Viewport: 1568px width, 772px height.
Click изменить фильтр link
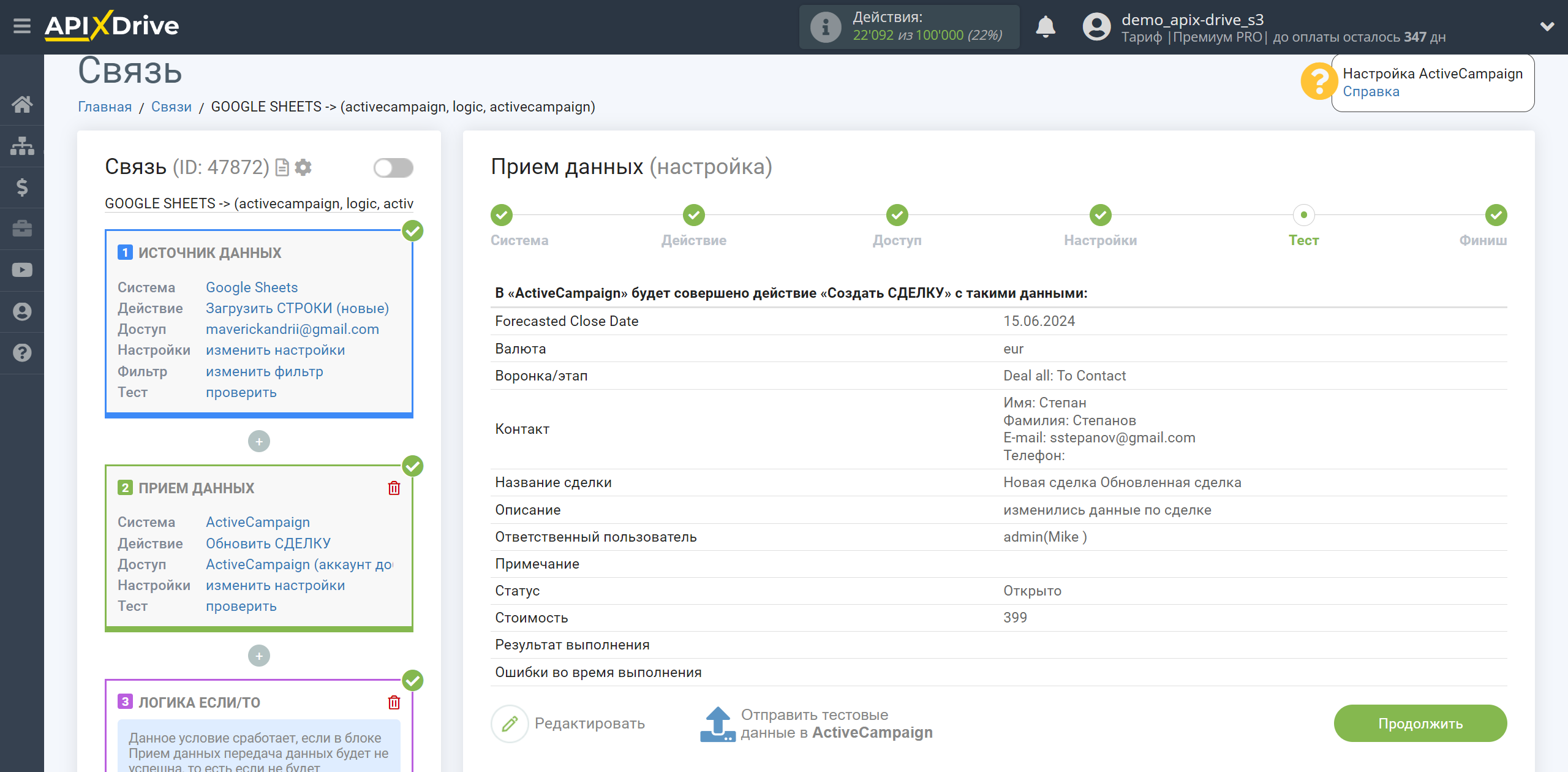click(264, 371)
